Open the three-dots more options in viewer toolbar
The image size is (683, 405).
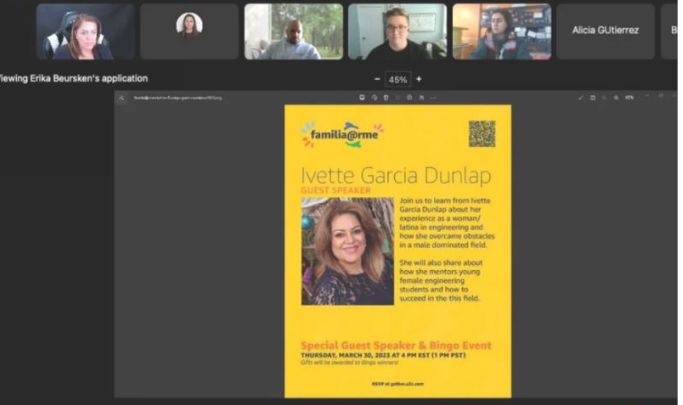pos(433,98)
